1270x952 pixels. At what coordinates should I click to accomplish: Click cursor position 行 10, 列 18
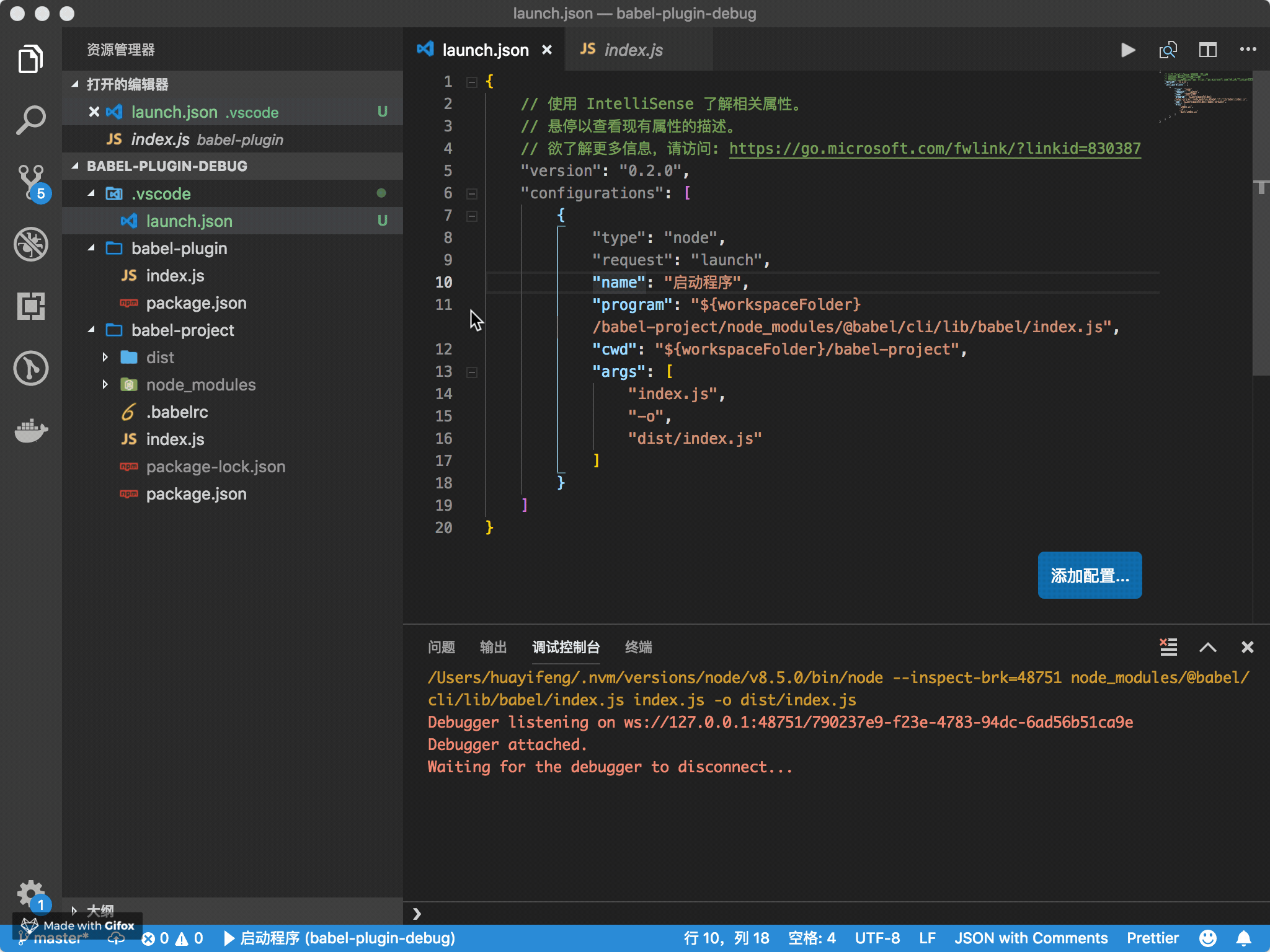coord(726,938)
